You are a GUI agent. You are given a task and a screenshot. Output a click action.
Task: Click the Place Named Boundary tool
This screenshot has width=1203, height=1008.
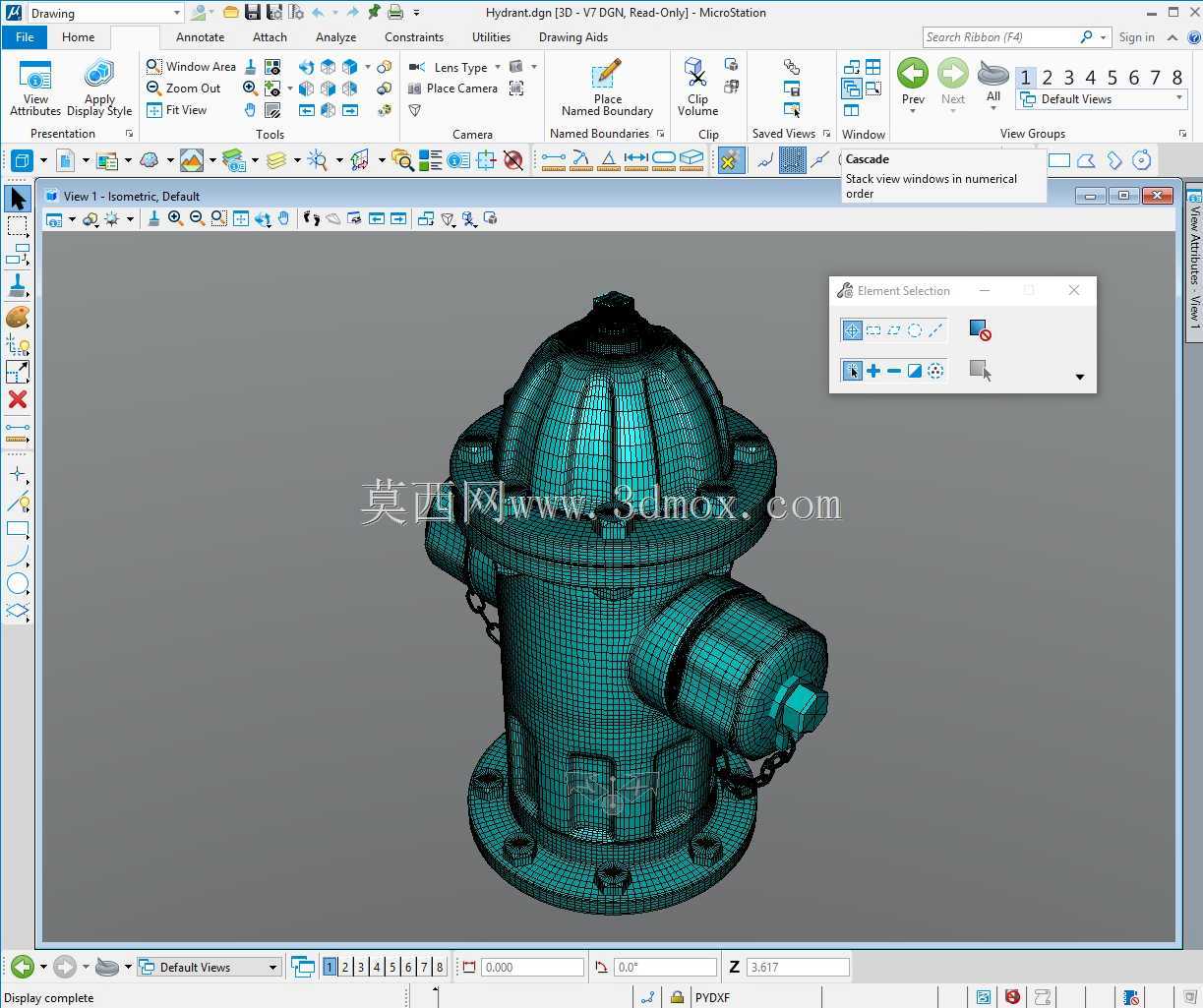[607, 88]
